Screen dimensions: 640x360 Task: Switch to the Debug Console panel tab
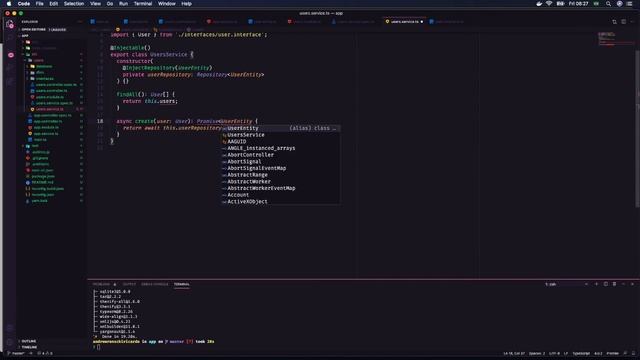tap(155, 284)
